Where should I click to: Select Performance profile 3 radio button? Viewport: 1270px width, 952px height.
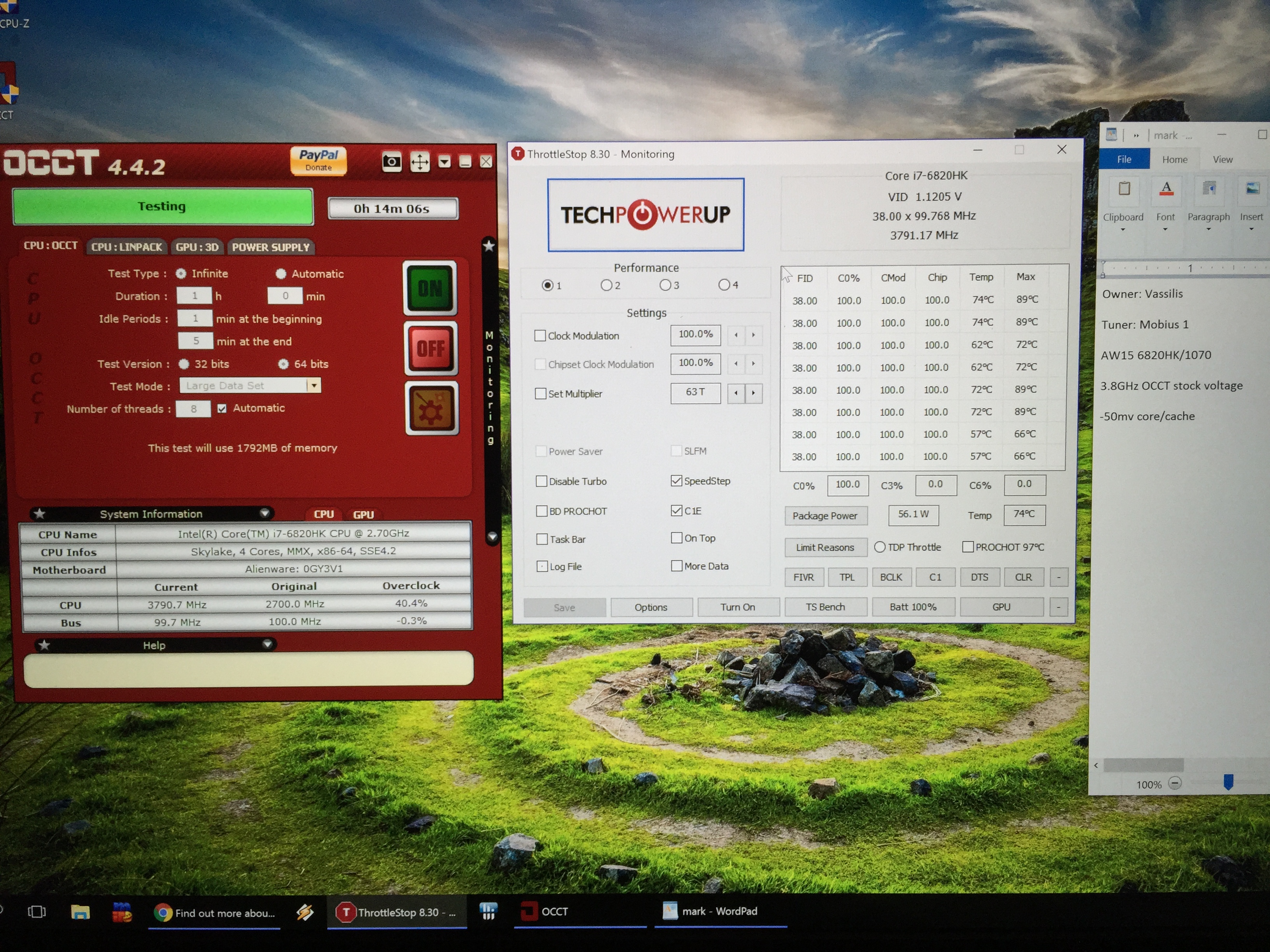pyautogui.click(x=665, y=285)
